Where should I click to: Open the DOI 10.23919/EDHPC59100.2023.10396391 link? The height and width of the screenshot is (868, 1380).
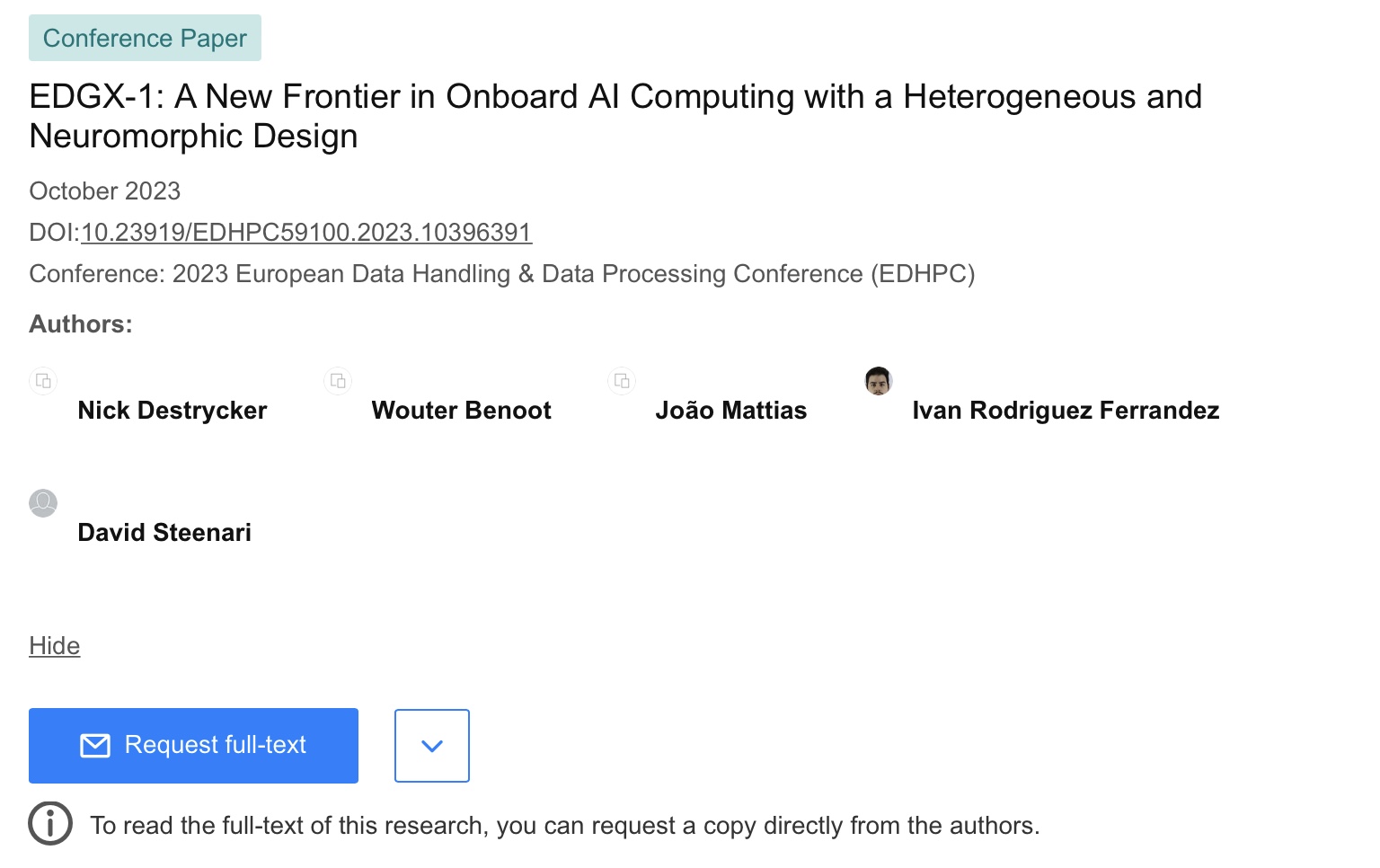pyautogui.click(x=306, y=233)
